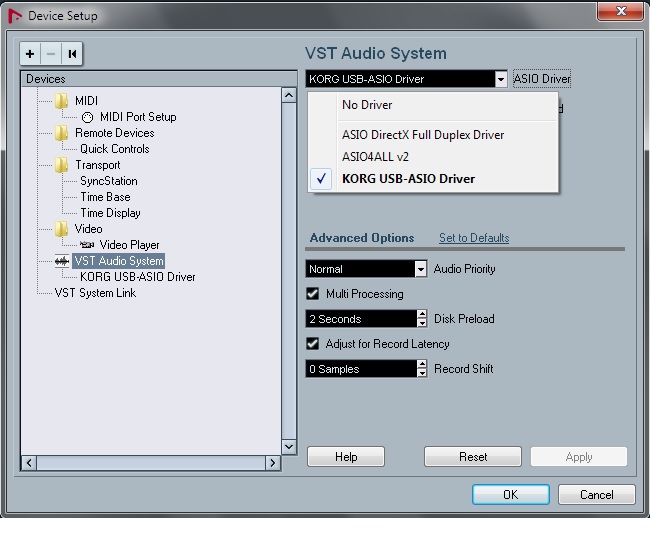Select Remote Devices tree label
The image size is (650, 534).
point(115,133)
